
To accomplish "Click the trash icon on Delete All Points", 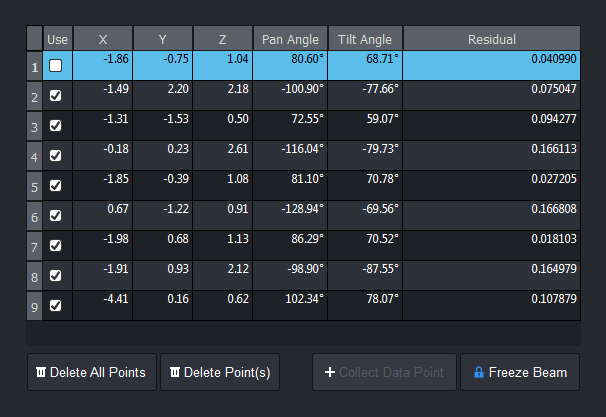I will coord(41,372).
